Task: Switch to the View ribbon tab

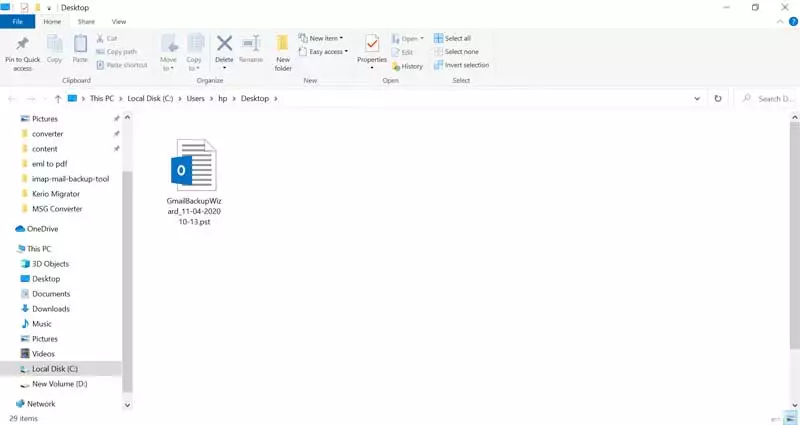Action: pos(119,21)
